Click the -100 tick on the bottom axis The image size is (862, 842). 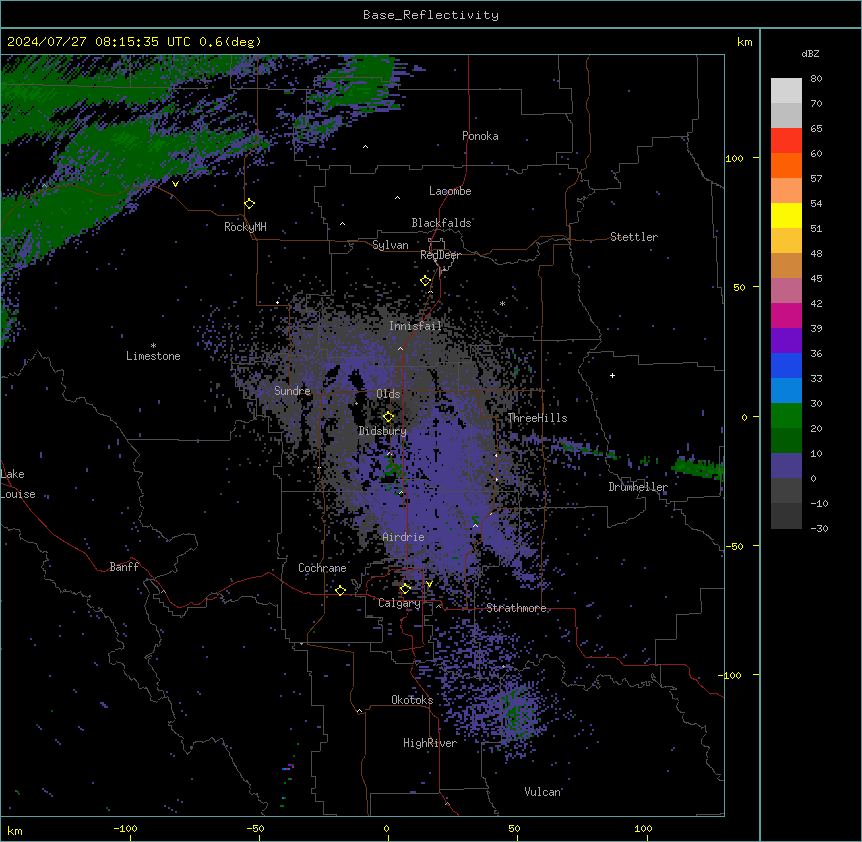pyautogui.click(x=125, y=828)
